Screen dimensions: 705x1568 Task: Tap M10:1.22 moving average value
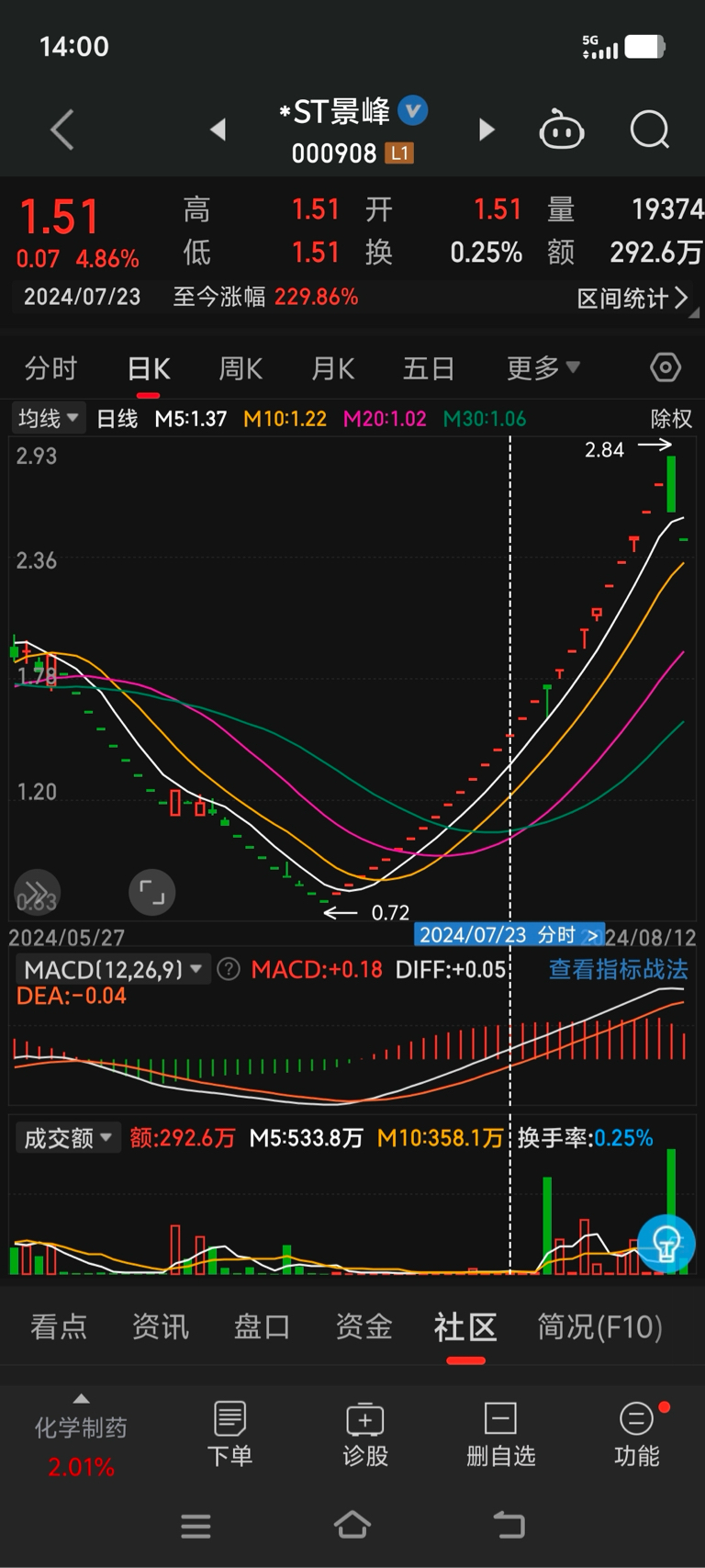click(x=285, y=419)
